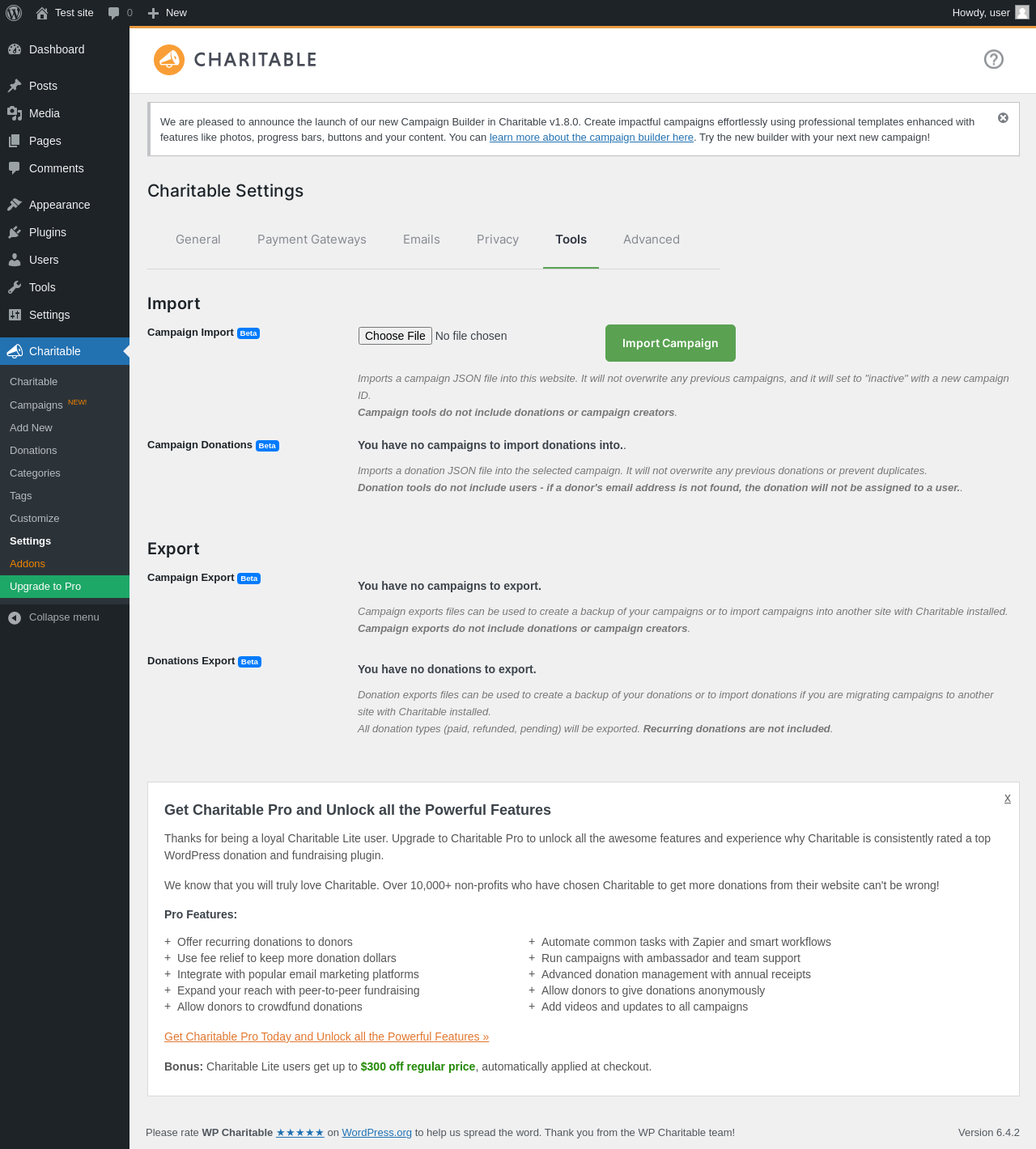The image size is (1036, 1149).
Task: Switch to the Payment Gateways tab
Action: 312,240
